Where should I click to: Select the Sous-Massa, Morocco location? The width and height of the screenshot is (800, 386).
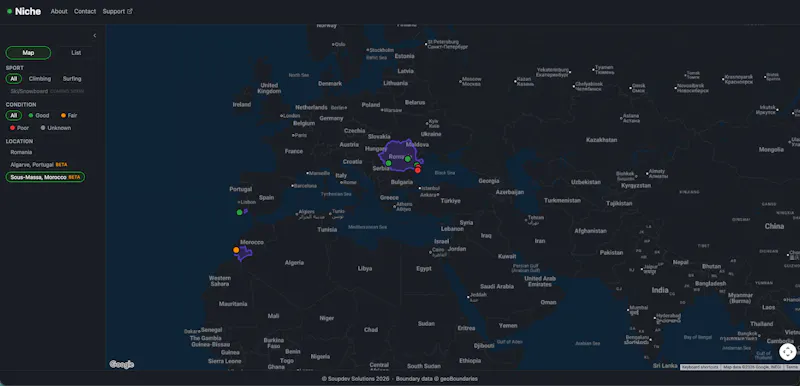(45, 177)
